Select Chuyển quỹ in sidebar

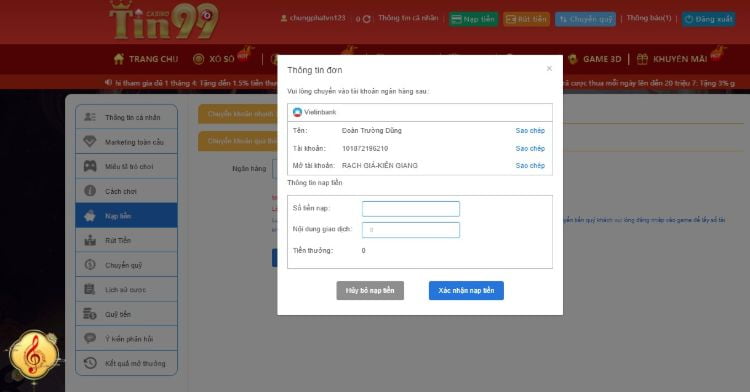(x=126, y=265)
